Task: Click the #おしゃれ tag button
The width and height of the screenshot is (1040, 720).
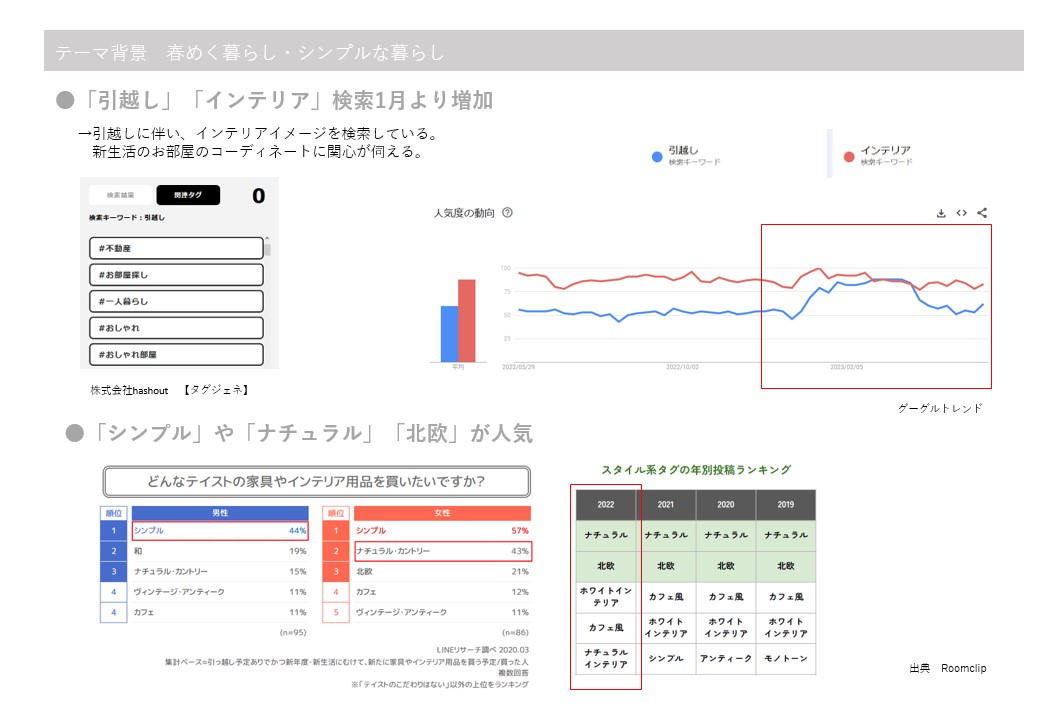Action: [x=175, y=328]
